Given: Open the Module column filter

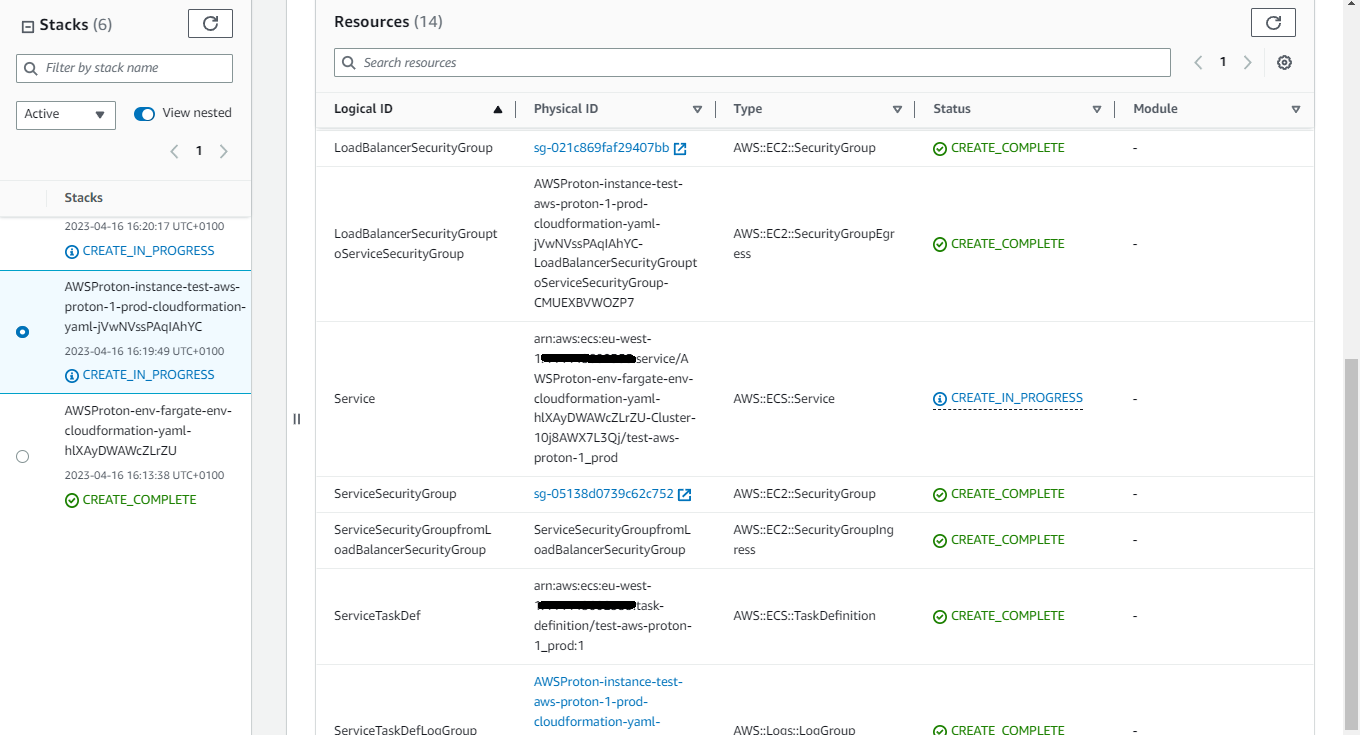Looking at the screenshot, I should click(x=1296, y=109).
